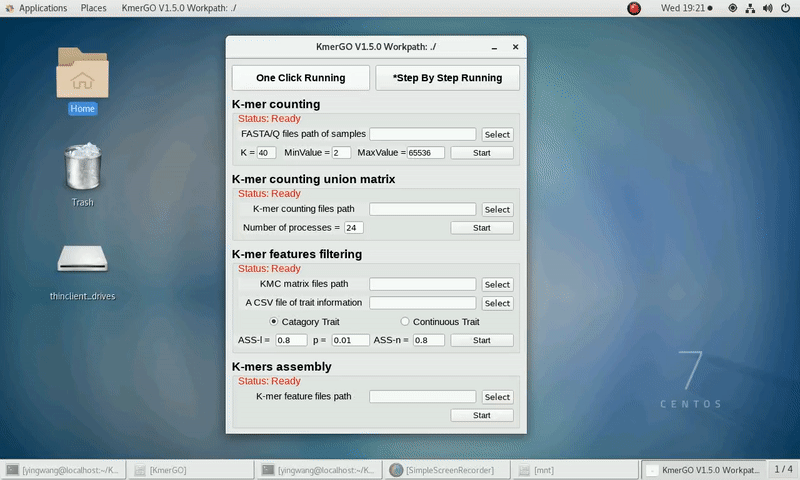
Task: Open the Places menu
Action: coord(93,8)
